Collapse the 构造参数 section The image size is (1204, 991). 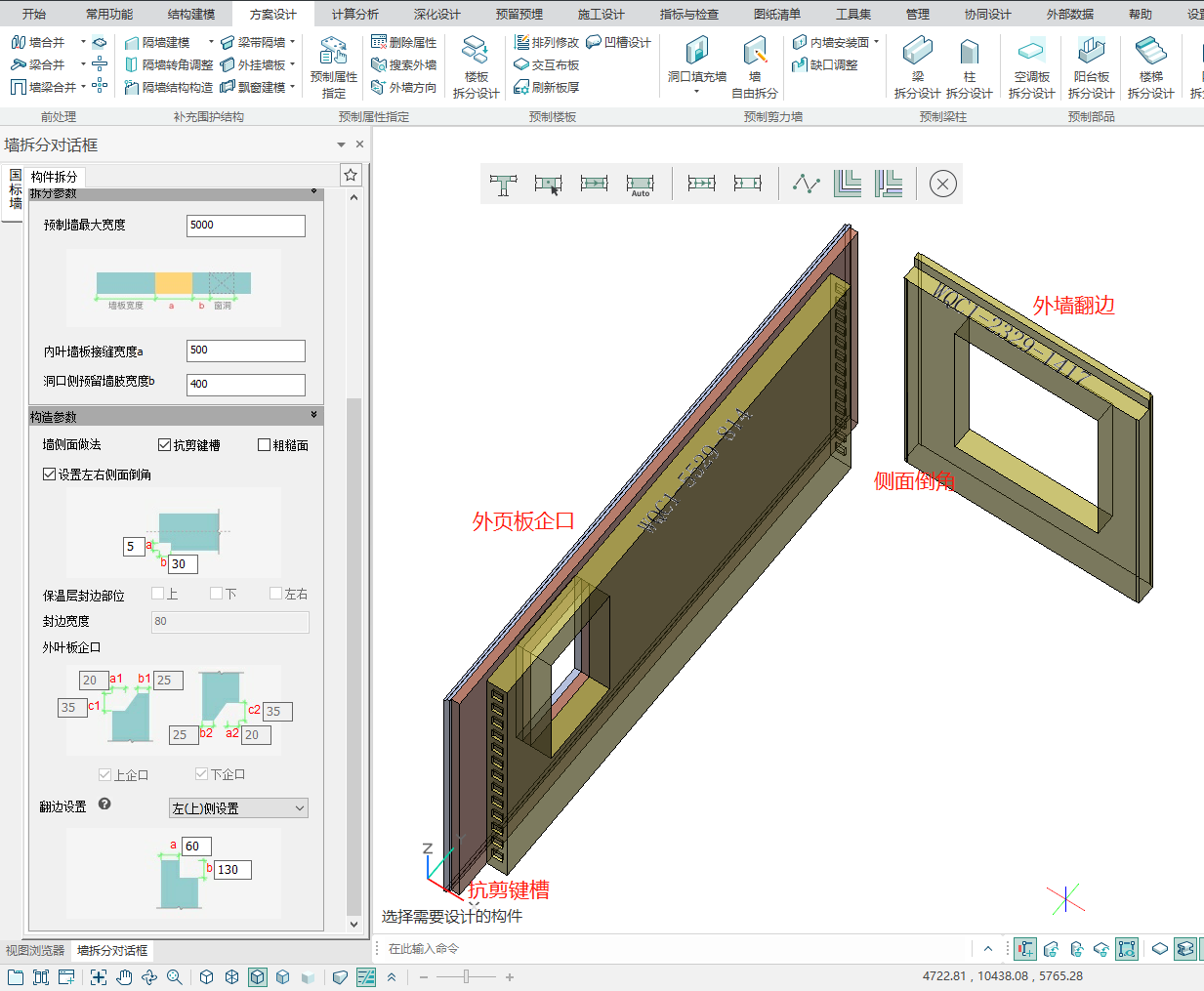pyautogui.click(x=313, y=416)
